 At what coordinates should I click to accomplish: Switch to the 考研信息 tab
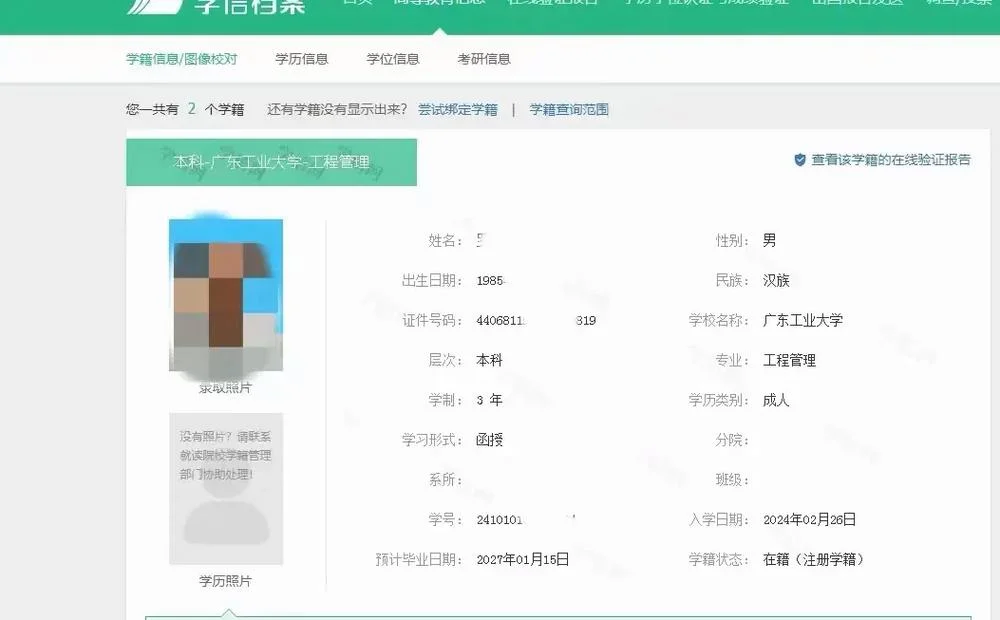tap(484, 59)
